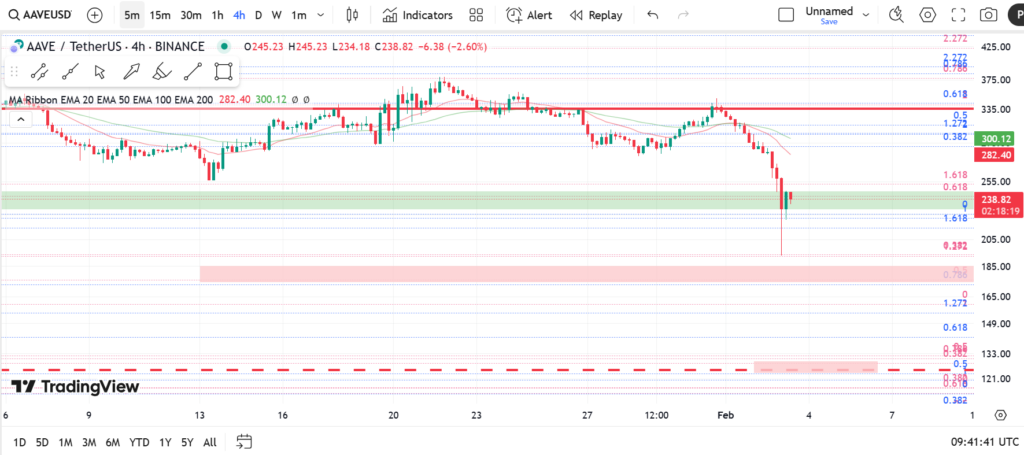The image size is (1024, 455).
Task: Toggle the green market status dot
Action: point(221,47)
